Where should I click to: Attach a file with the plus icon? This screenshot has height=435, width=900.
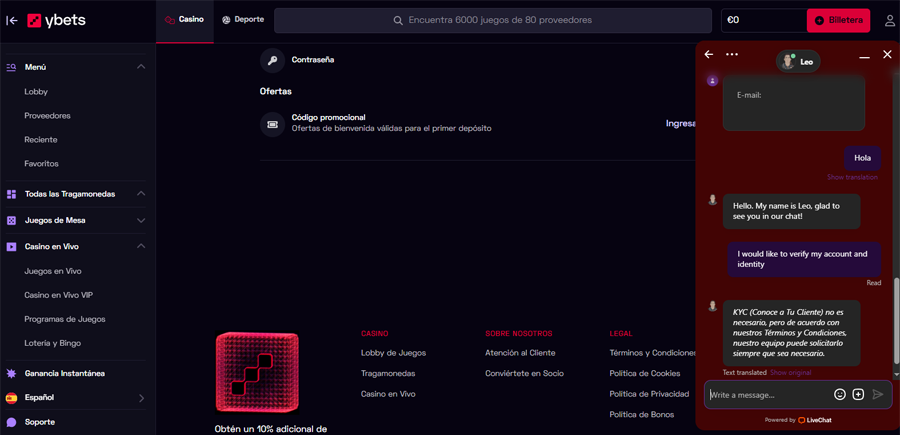(858, 394)
